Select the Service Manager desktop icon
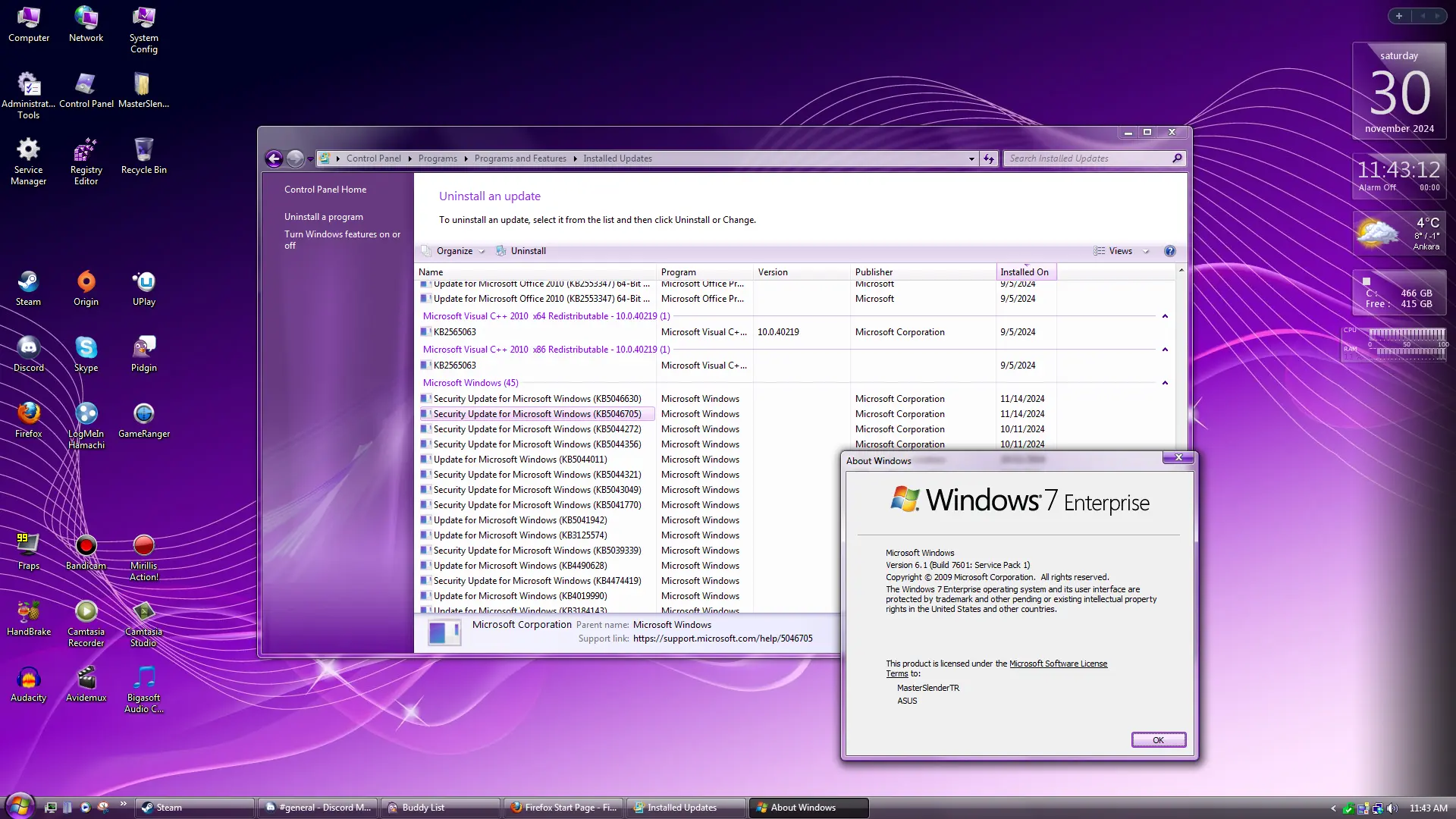The image size is (1456, 819). pos(29,162)
